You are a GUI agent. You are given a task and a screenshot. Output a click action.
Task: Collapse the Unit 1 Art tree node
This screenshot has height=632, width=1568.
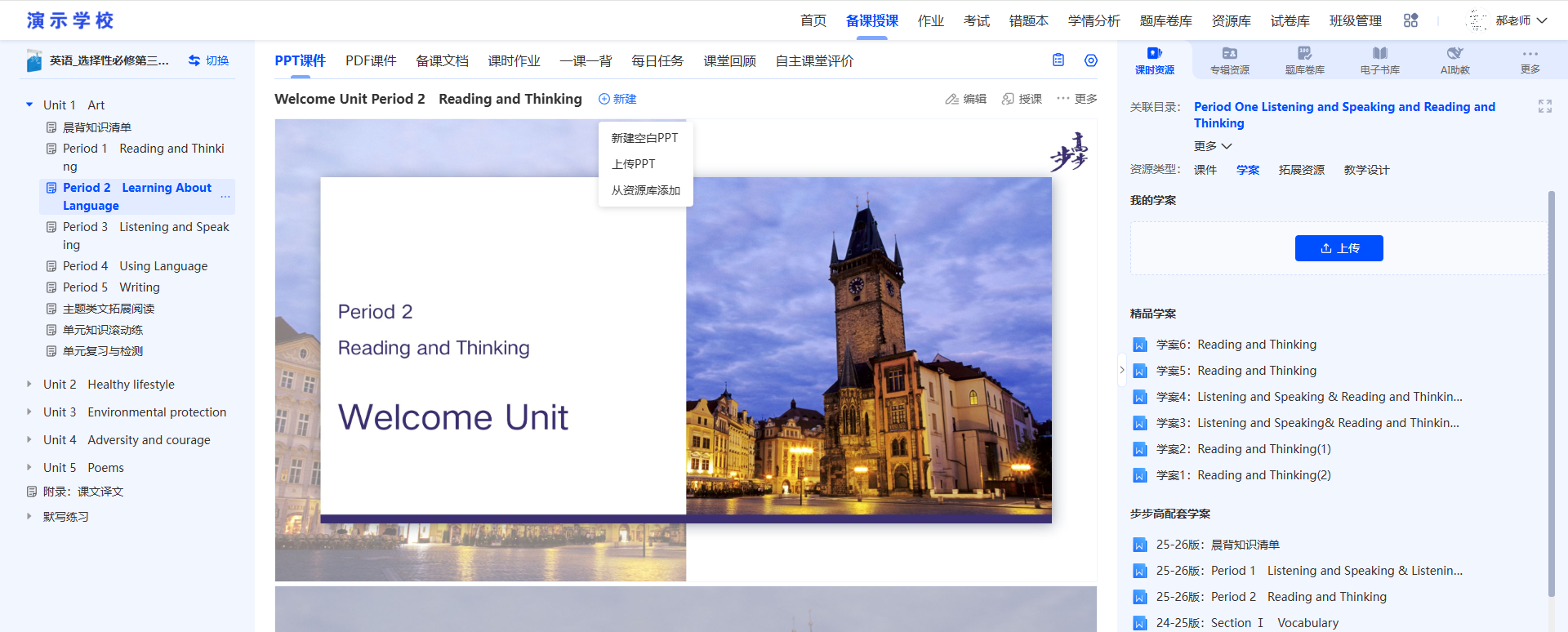[29, 105]
